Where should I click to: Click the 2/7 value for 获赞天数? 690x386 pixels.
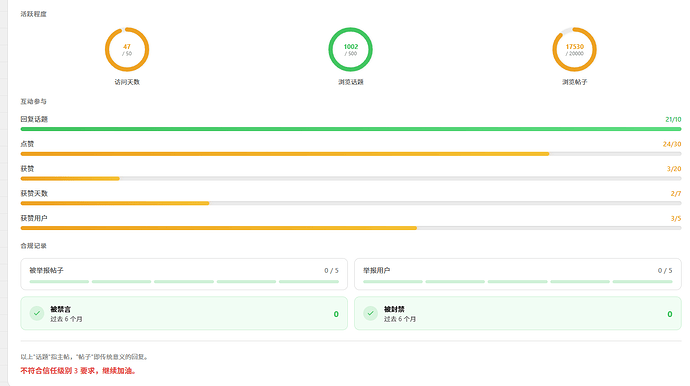pos(676,193)
